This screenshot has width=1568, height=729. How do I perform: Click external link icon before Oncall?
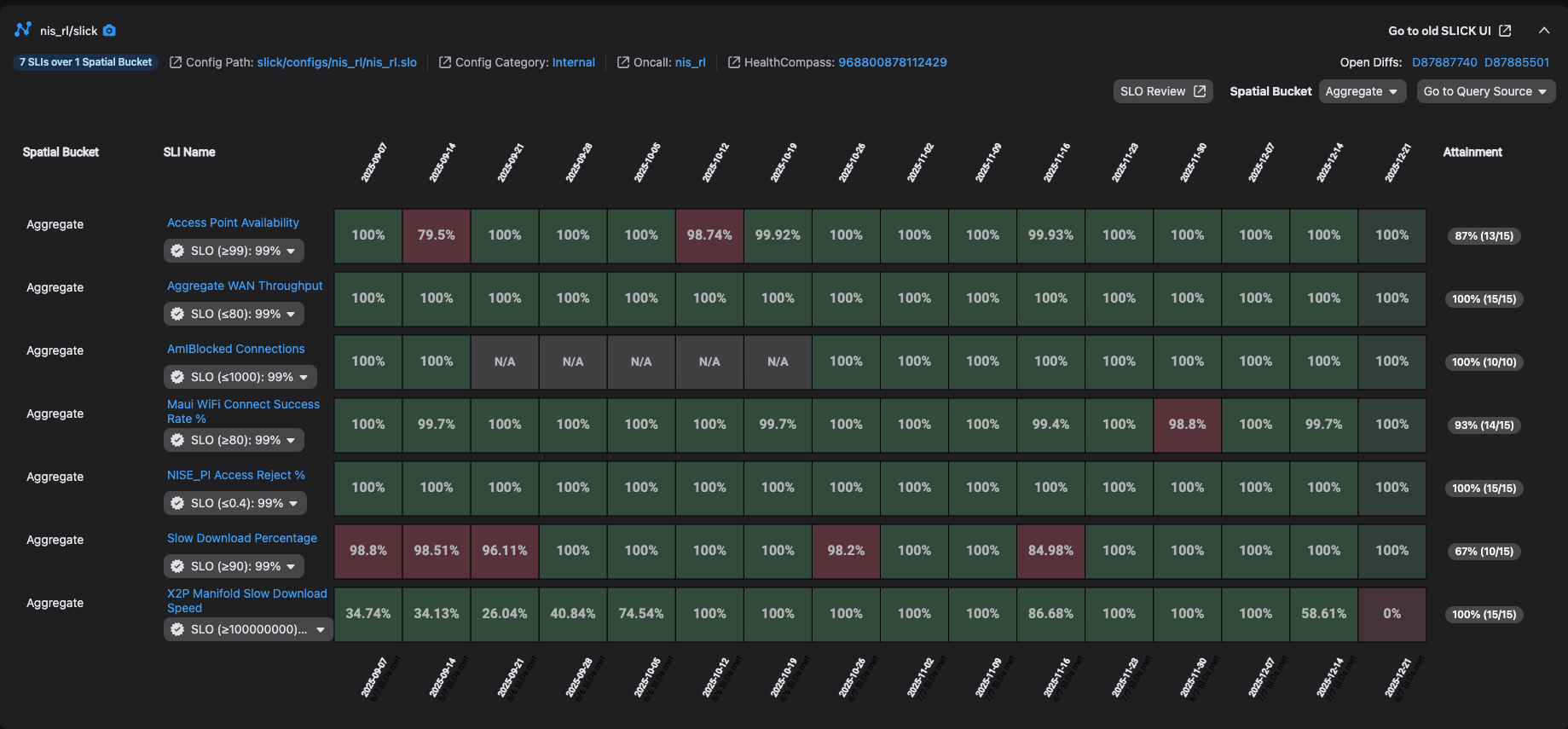point(623,62)
